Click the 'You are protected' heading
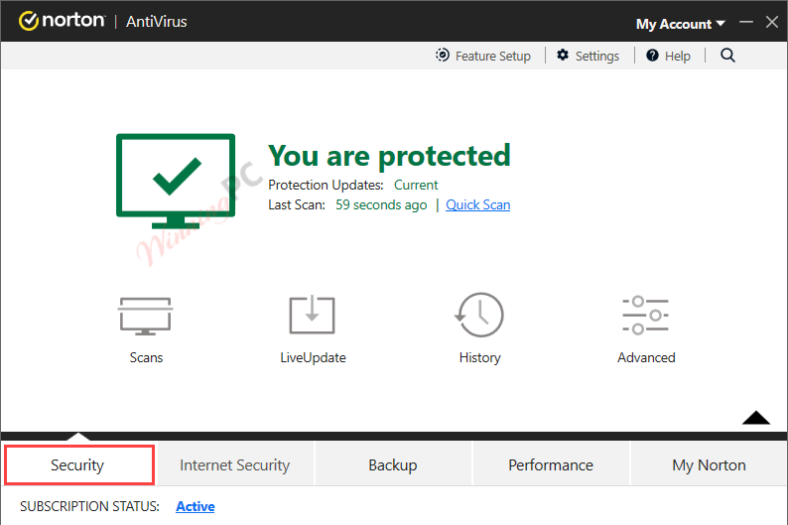Screen dimensions: 788x525 [x=389, y=156]
